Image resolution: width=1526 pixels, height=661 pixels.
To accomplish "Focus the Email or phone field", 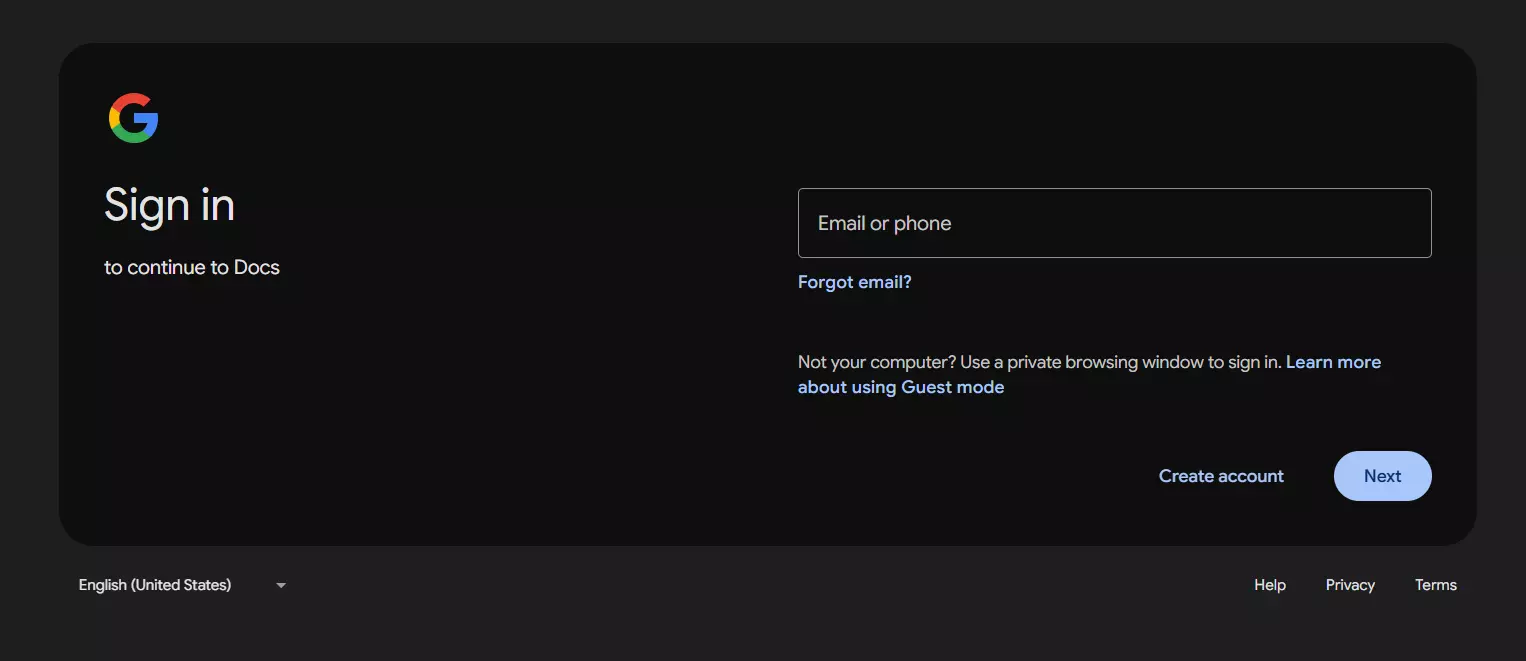I will pyautogui.click(x=1114, y=223).
